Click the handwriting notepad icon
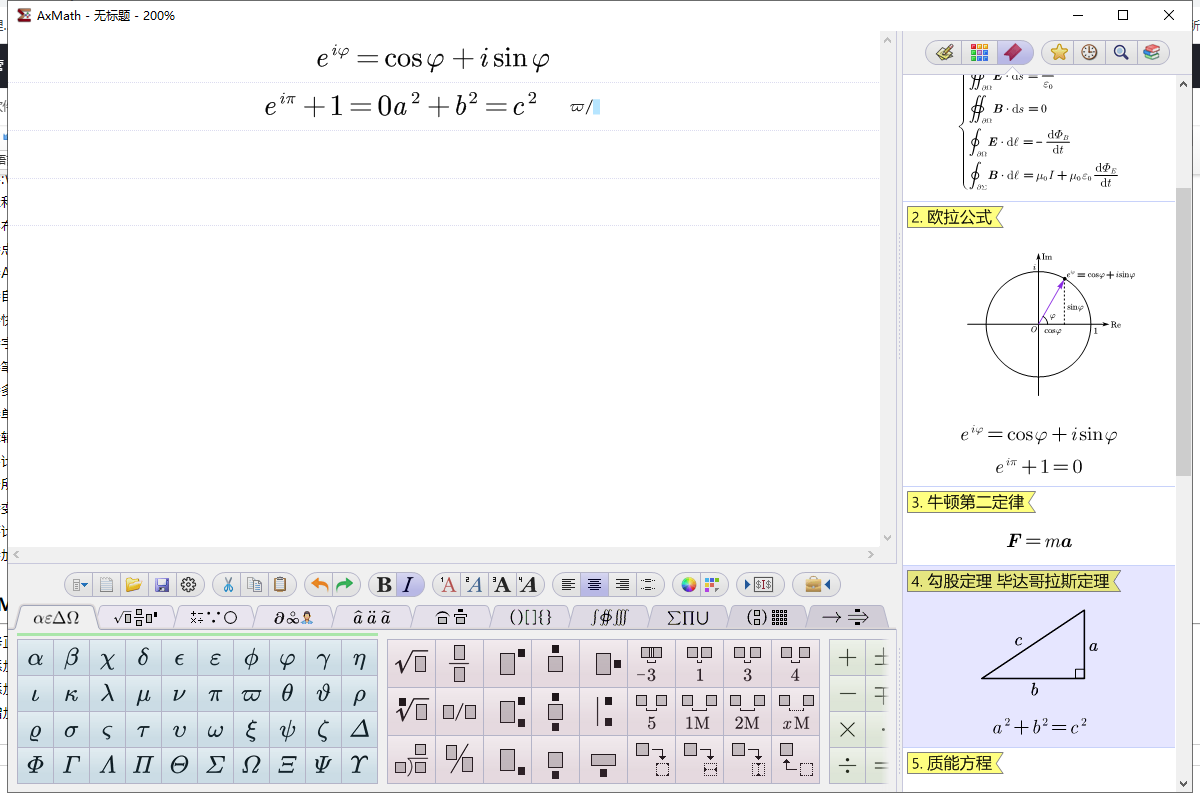The image size is (1200, 800). coord(945,53)
